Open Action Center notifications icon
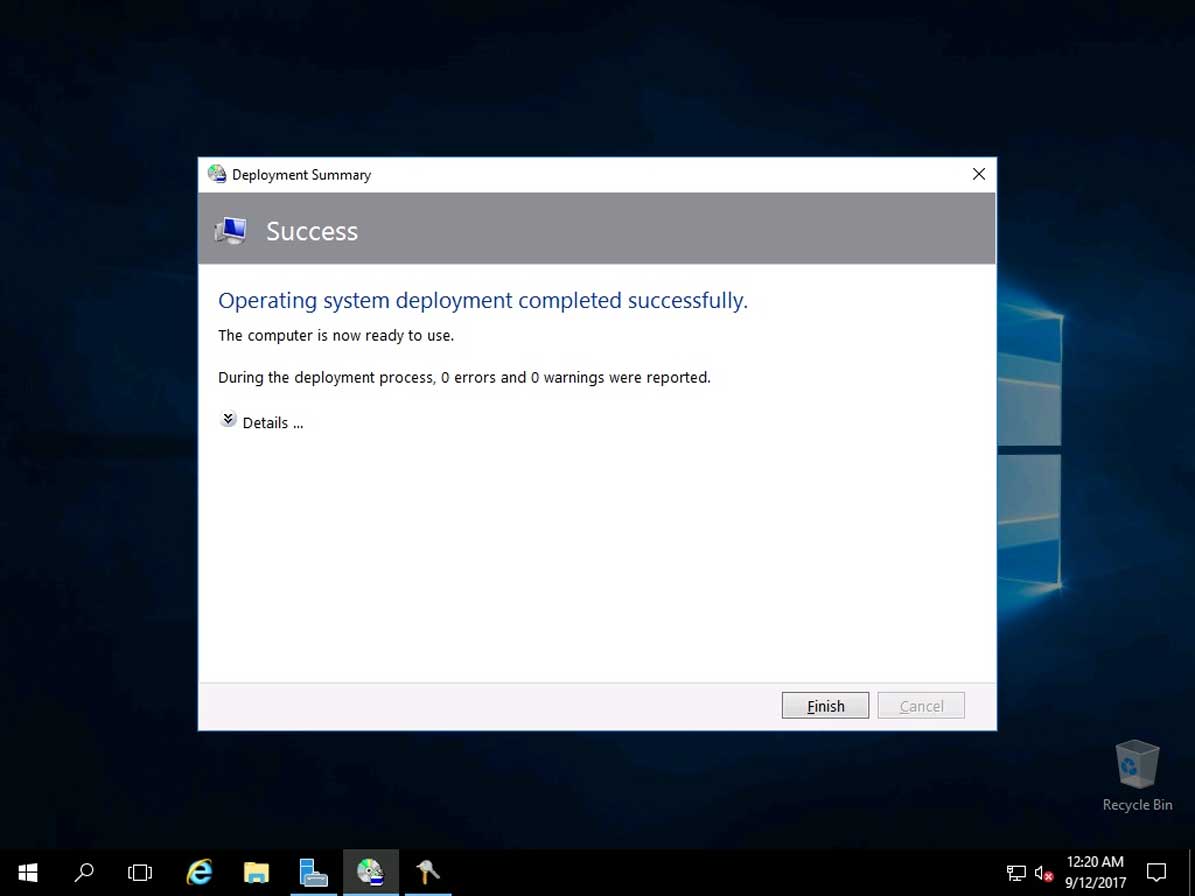The width and height of the screenshot is (1195, 896). coord(1156,872)
